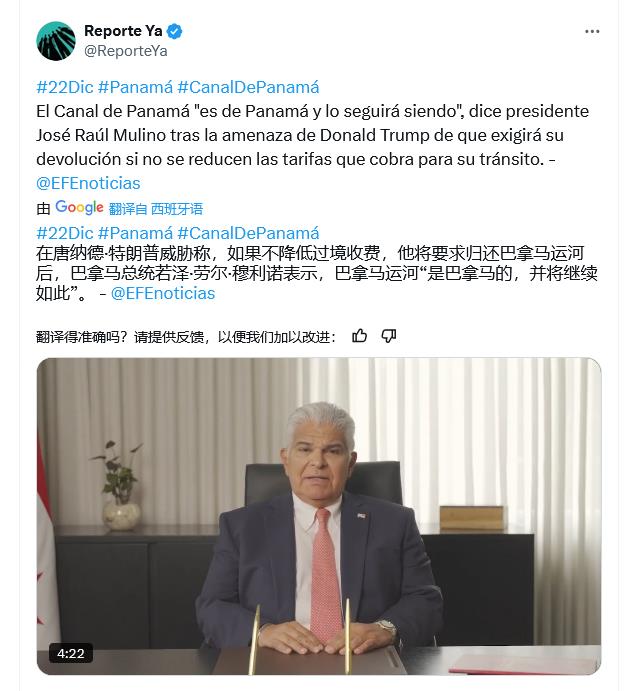Open the three-dot more options menu

click(592, 31)
